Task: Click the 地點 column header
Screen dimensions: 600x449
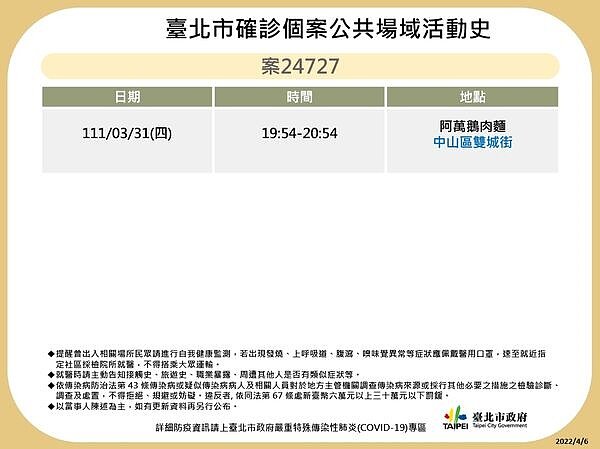Action: pos(473,97)
